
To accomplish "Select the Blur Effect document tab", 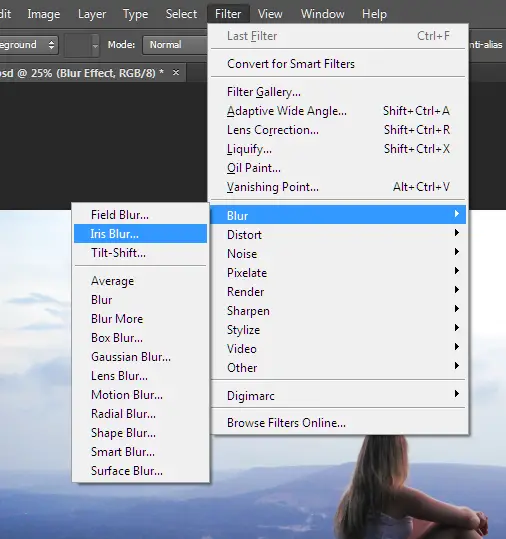I will (x=82, y=73).
